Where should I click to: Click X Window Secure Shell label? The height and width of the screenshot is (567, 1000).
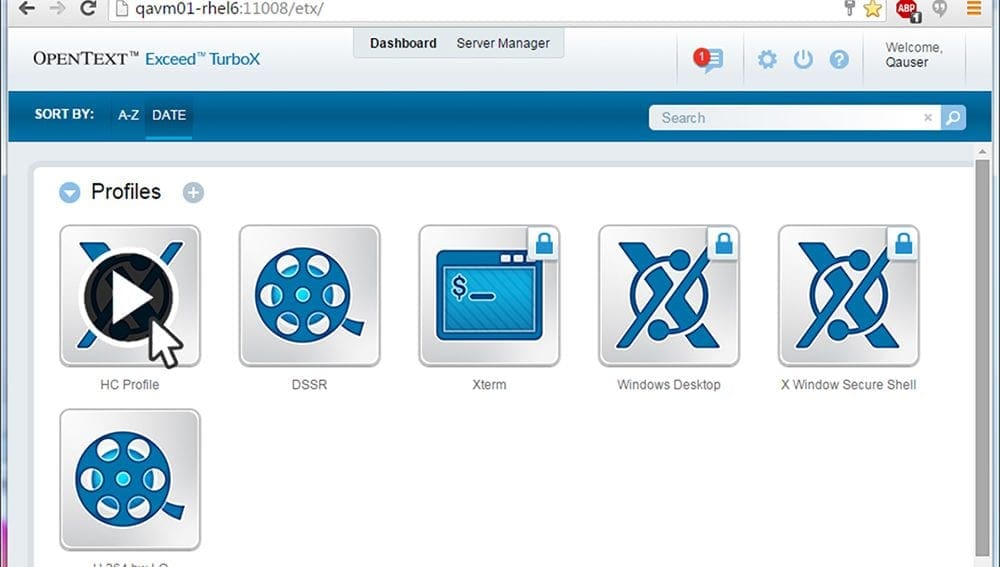pyautogui.click(x=849, y=385)
